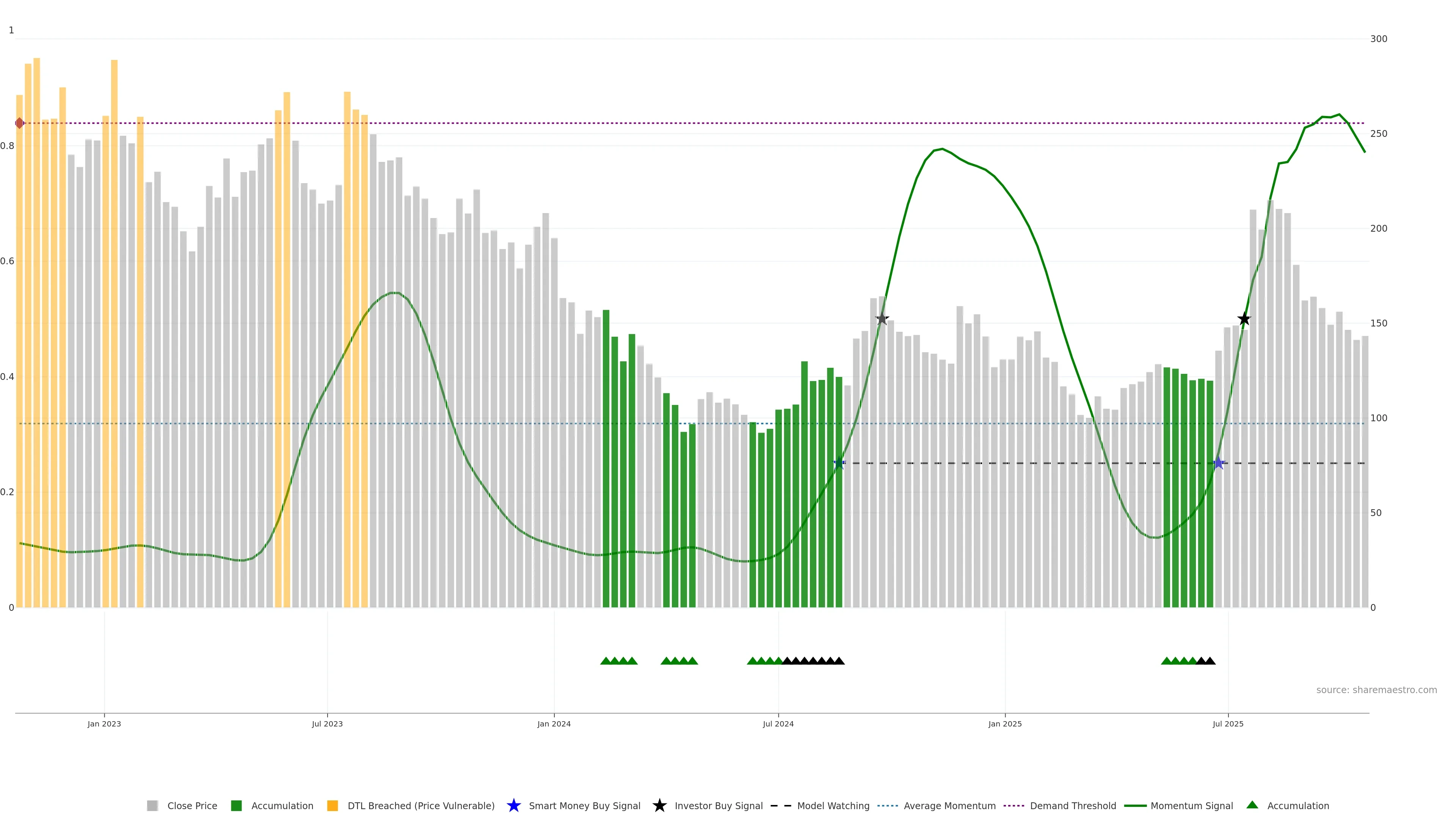Viewport: 1456px width, 819px height.
Task: Click the DTL Breached (Price Vulnerable) legend label
Action: 421,806
